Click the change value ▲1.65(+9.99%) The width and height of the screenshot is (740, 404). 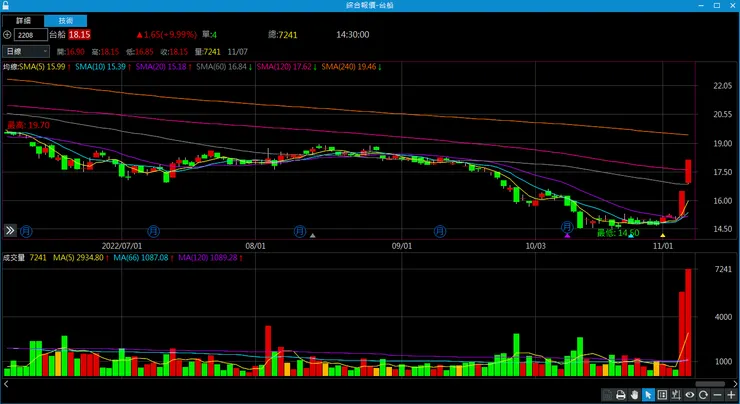[x=166, y=34]
